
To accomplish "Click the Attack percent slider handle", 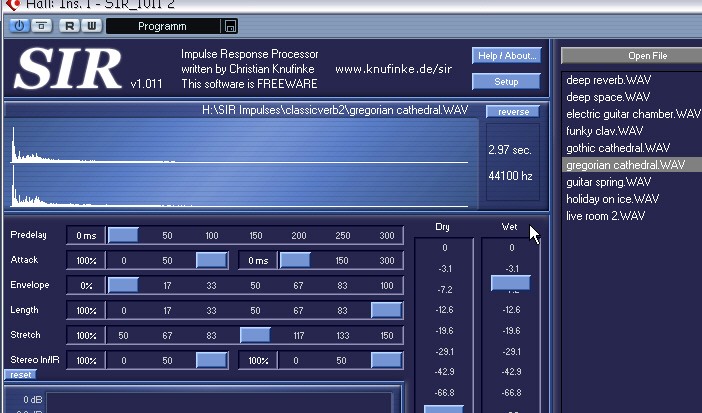I will [x=212, y=260].
